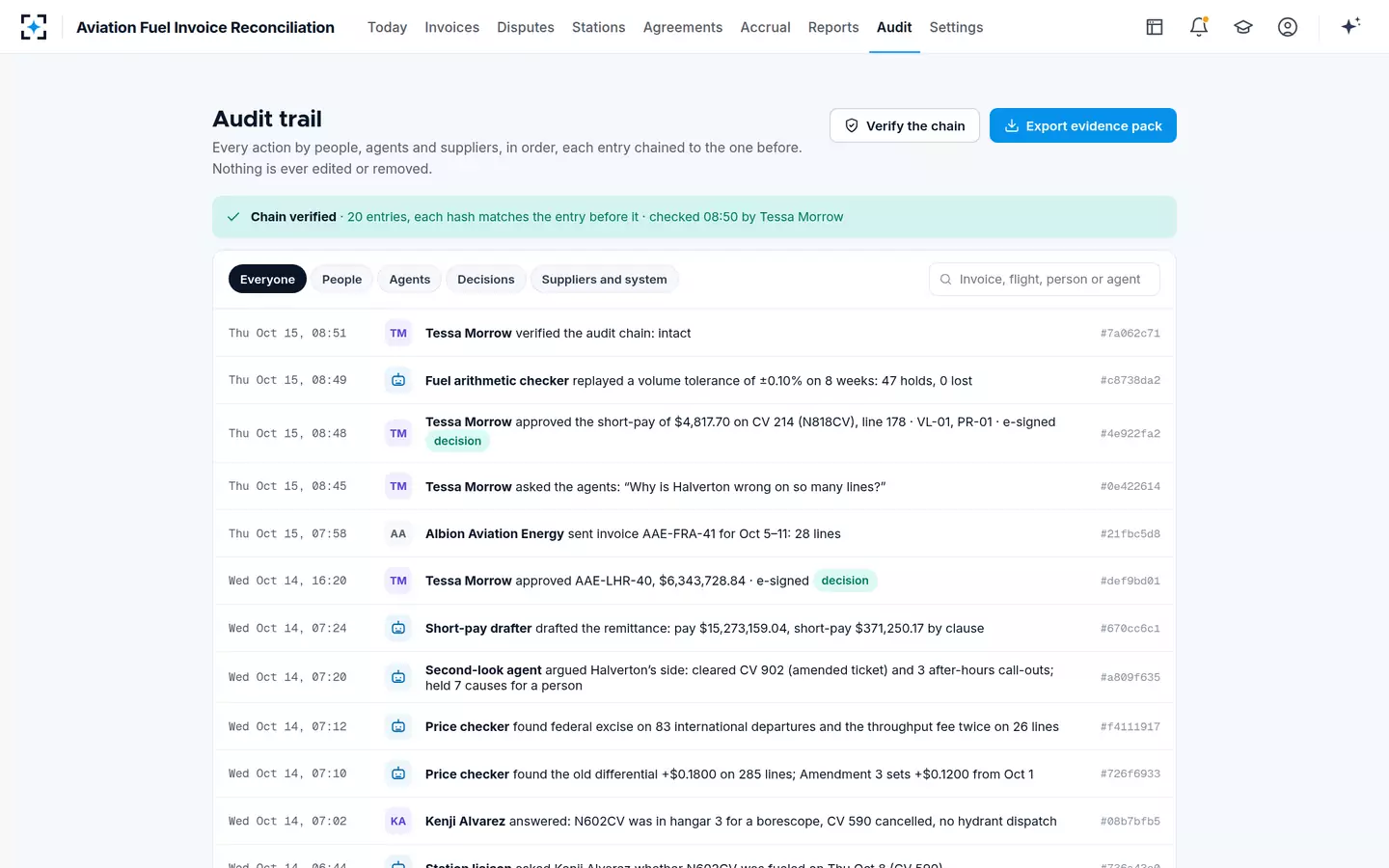Click the decision tag on the AAE-LHR-40 entry
Image resolution: width=1389 pixels, height=868 pixels.
click(x=845, y=581)
